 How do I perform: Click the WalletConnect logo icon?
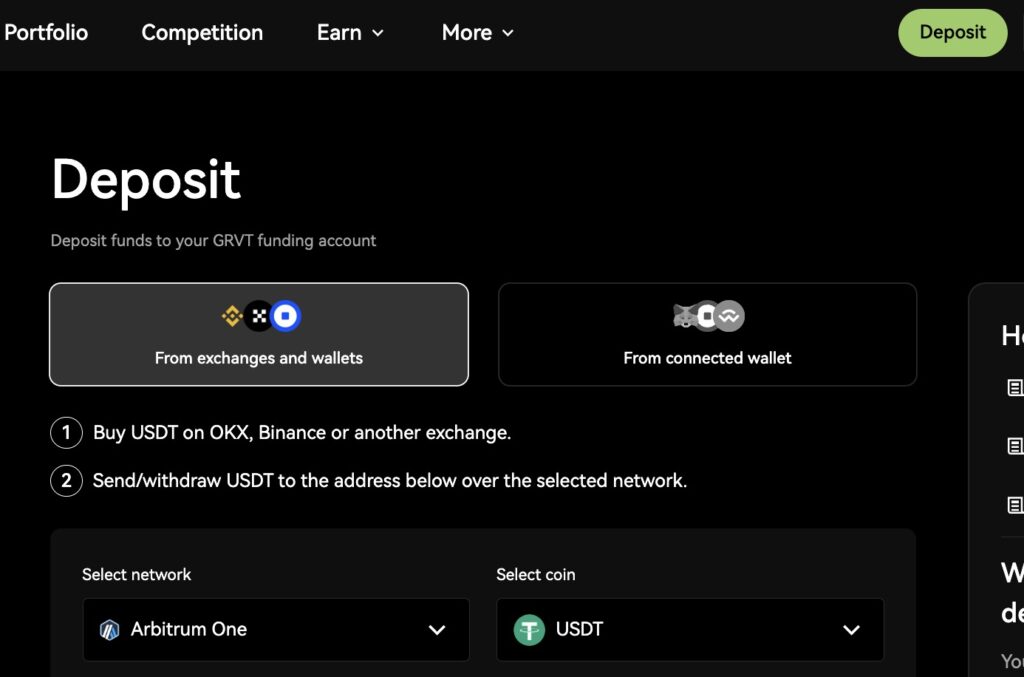coord(730,316)
